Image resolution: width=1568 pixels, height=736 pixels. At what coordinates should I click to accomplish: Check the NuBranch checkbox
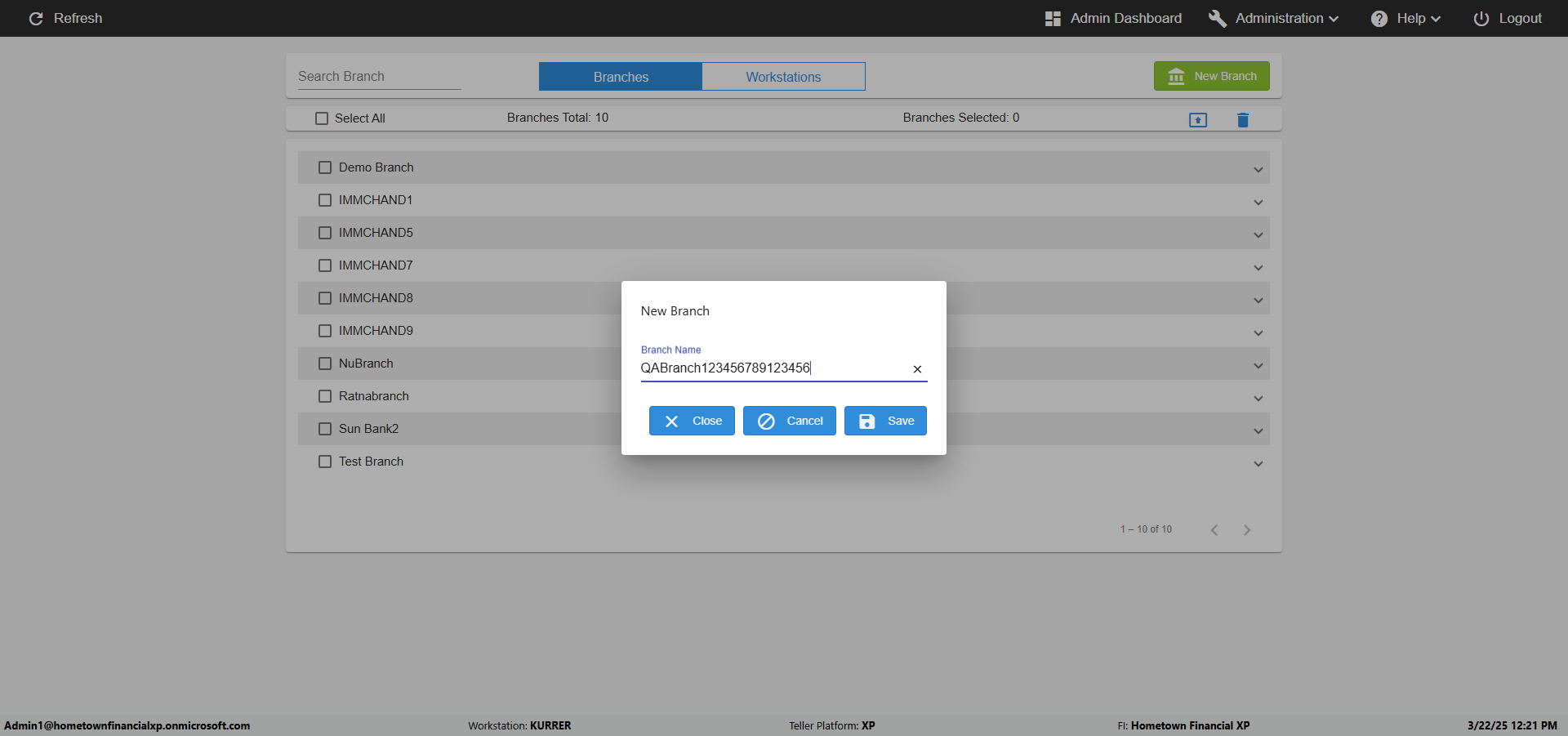[325, 364]
